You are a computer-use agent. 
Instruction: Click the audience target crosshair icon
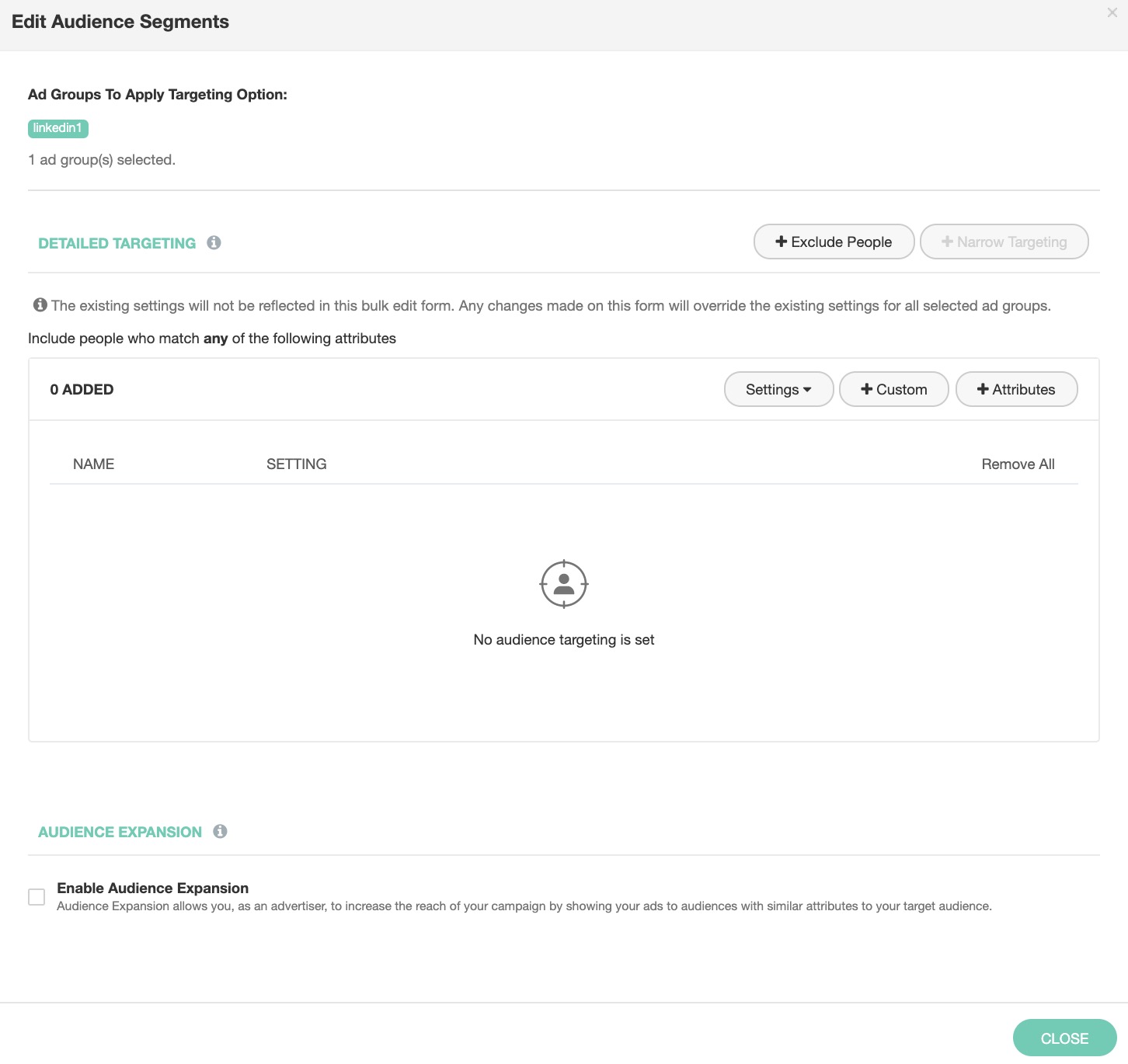(x=564, y=584)
